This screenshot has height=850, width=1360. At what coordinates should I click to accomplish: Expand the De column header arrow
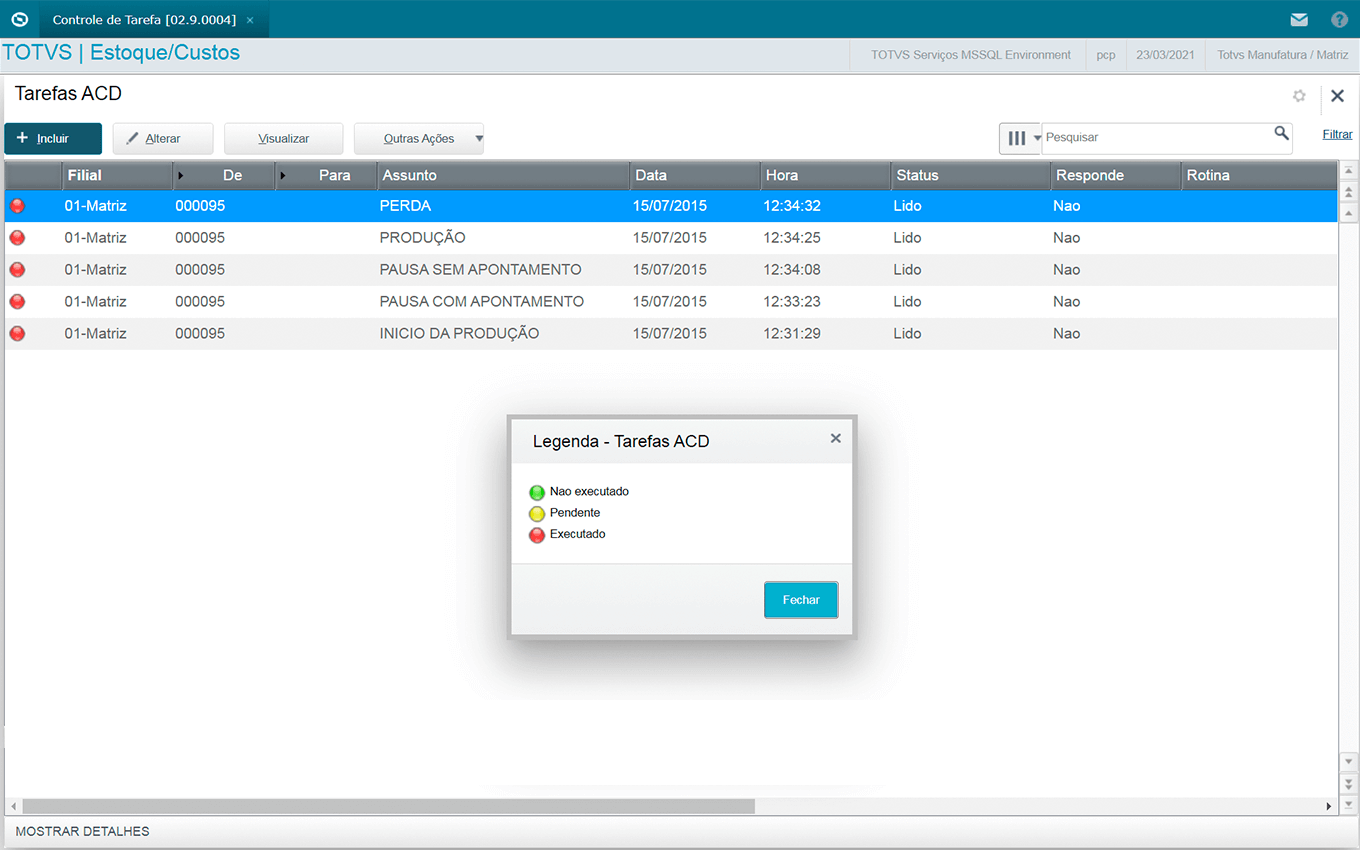click(x=181, y=176)
